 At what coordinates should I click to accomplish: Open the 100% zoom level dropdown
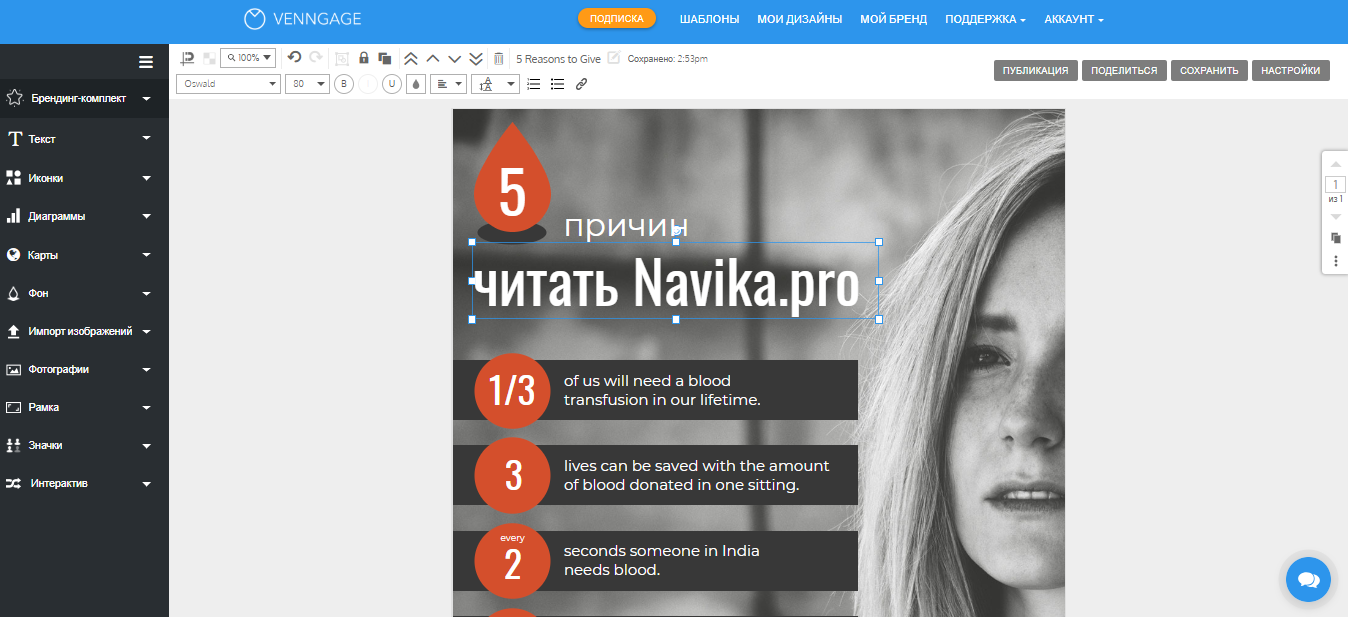pos(248,58)
